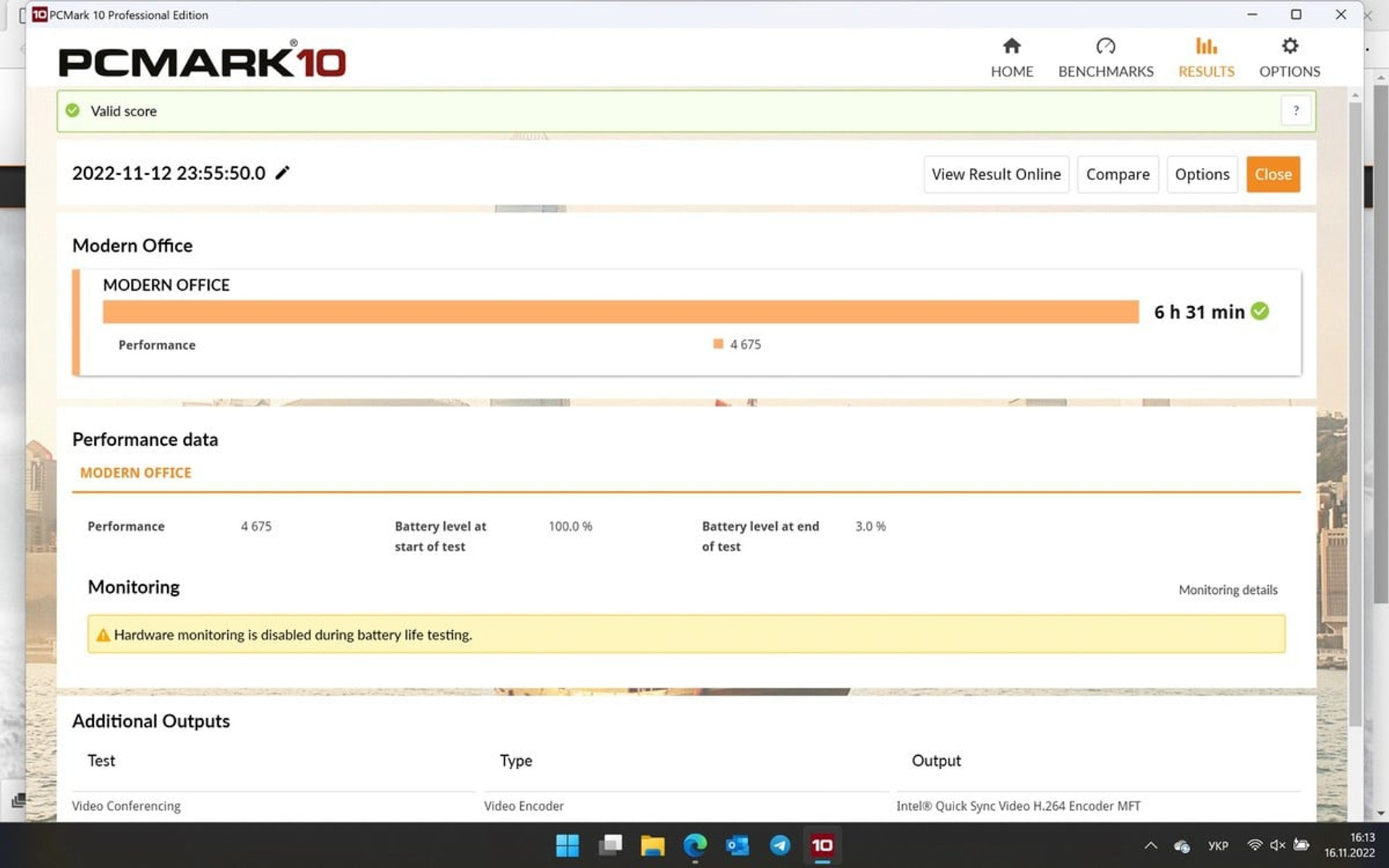Click the result date 2022-11-12 23:55:50.0
This screenshot has width=1389, height=868.
tap(169, 173)
